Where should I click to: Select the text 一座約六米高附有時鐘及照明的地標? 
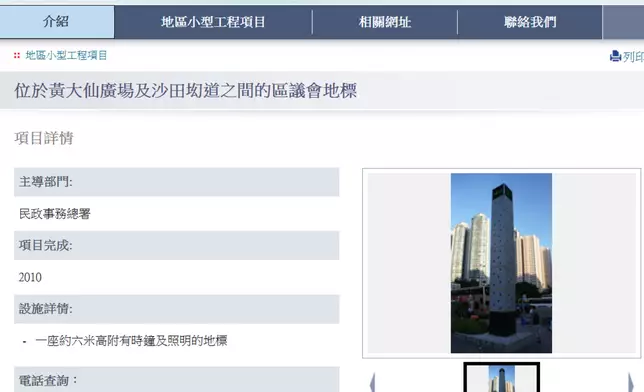point(131,341)
